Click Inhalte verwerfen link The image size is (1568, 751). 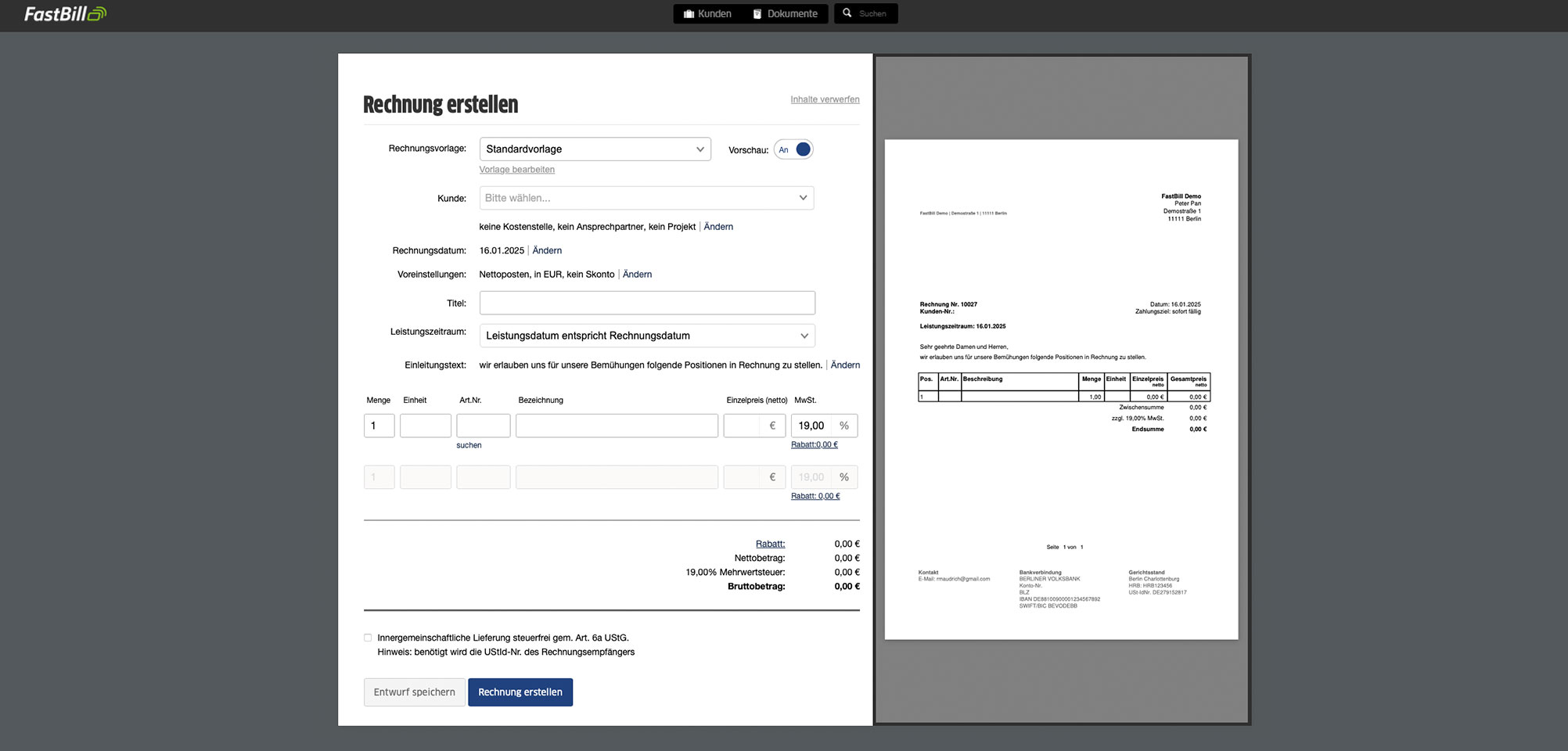825,99
